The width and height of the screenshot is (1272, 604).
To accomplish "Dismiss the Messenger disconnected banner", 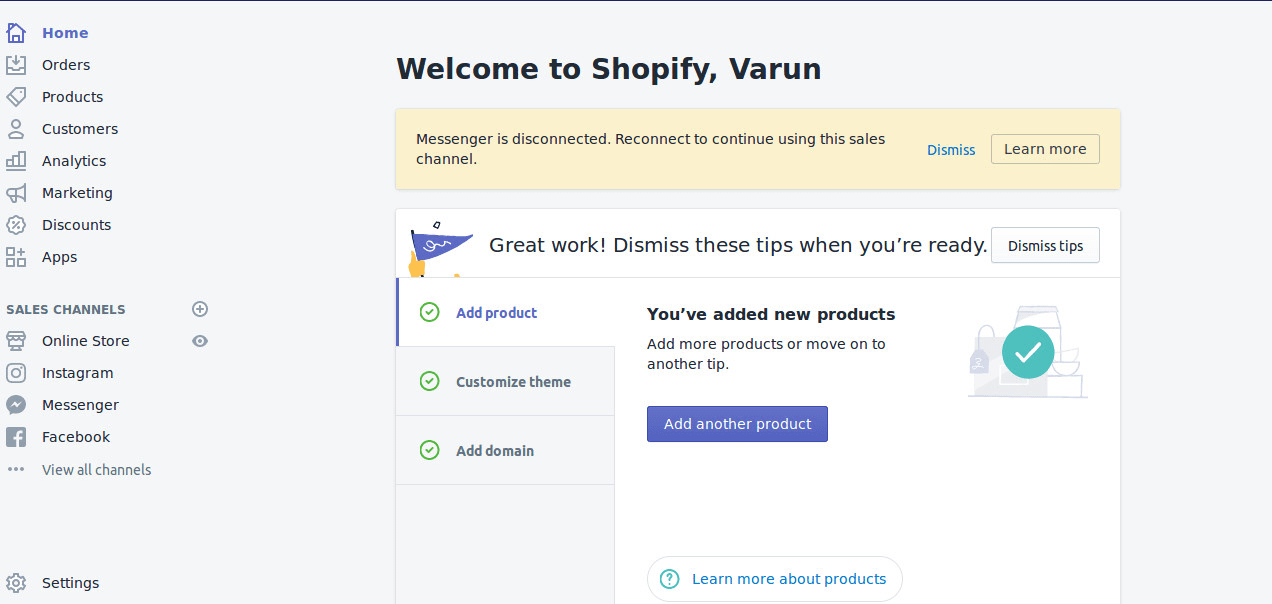I will click(951, 149).
